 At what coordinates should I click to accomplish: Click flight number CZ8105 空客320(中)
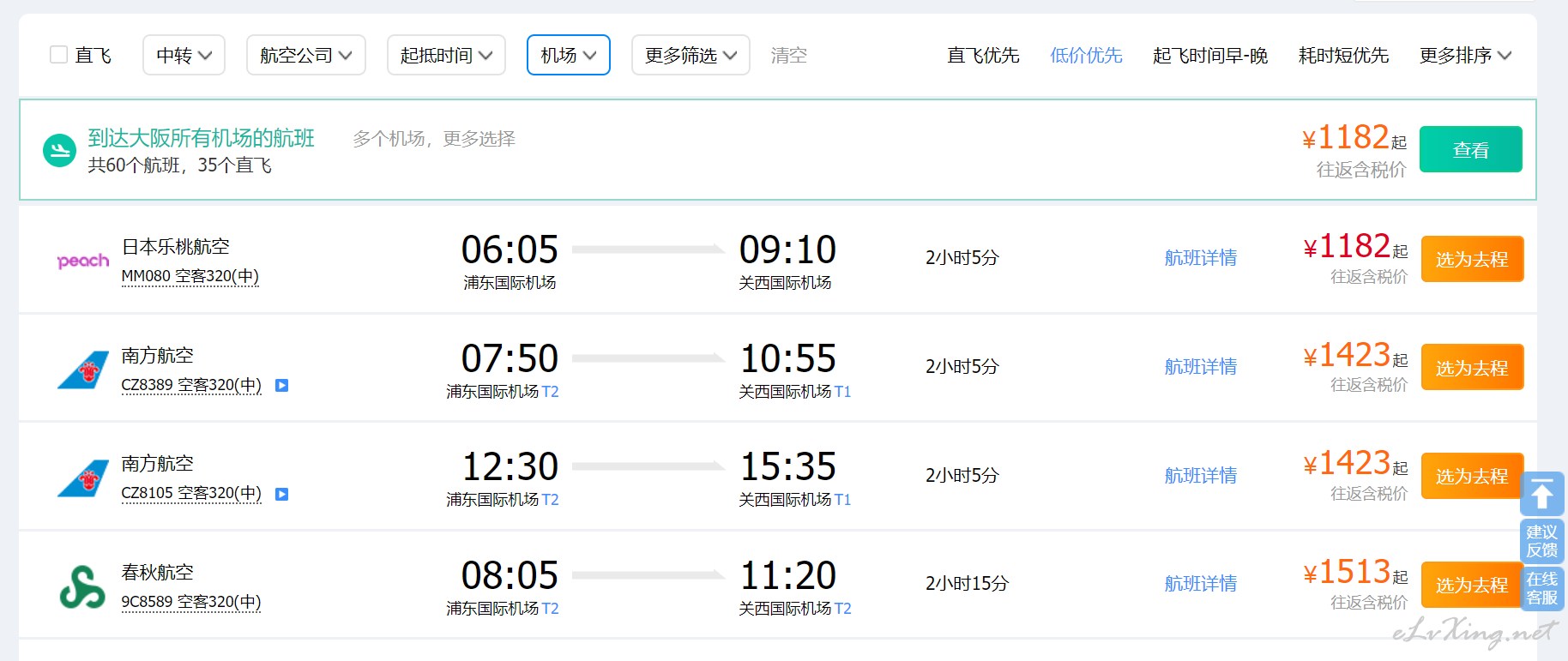(191, 493)
